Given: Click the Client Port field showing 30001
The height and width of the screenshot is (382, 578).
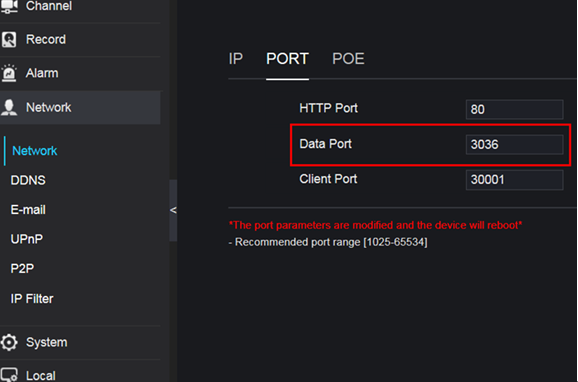Looking at the screenshot, I should point(515,180).
